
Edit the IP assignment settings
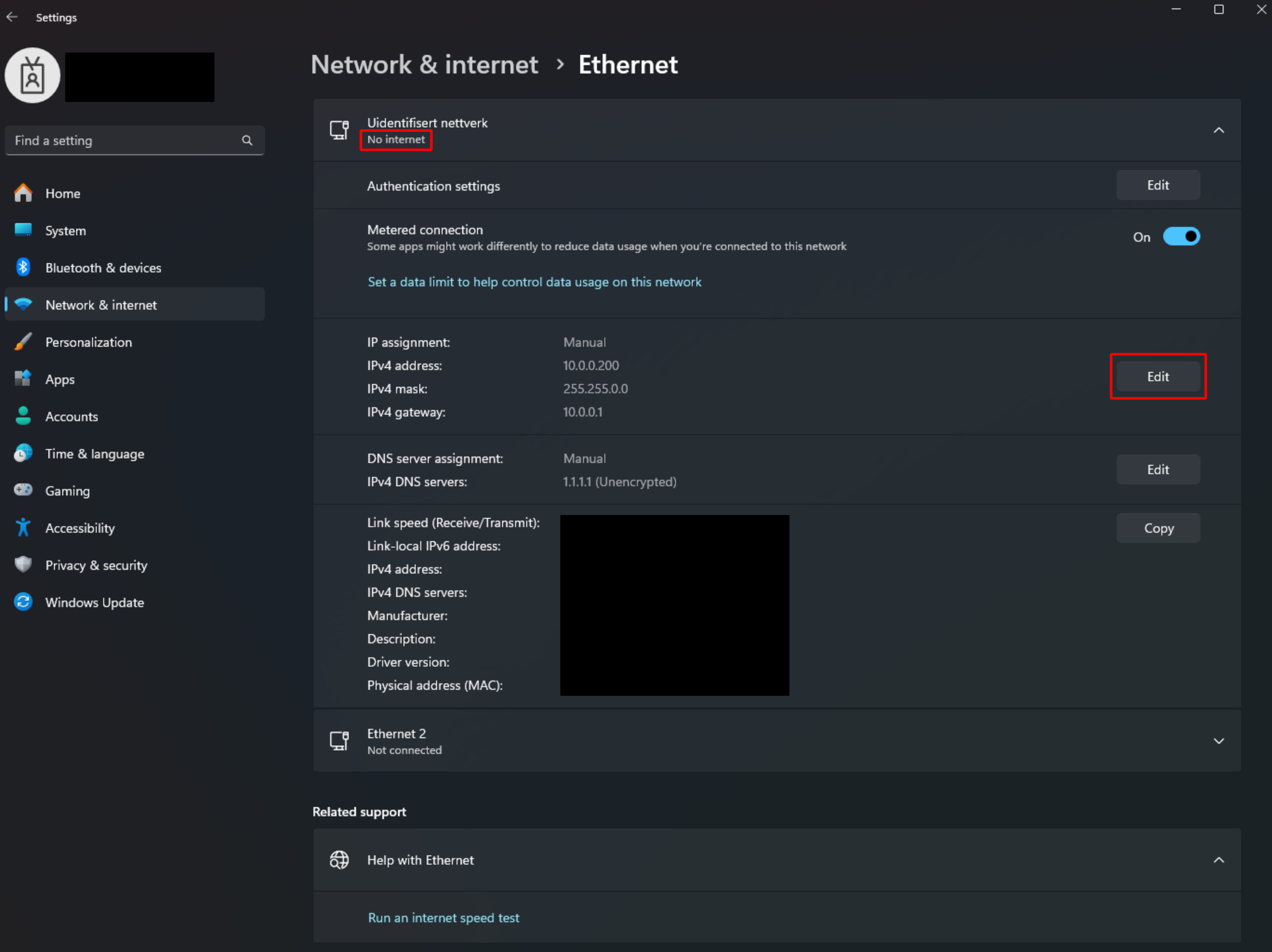(x=1157, y=377)
